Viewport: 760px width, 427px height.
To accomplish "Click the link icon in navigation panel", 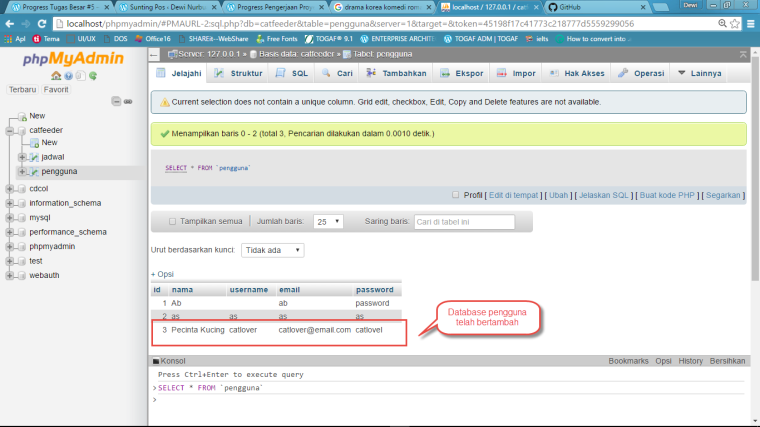I will click(x=128, y=102).
